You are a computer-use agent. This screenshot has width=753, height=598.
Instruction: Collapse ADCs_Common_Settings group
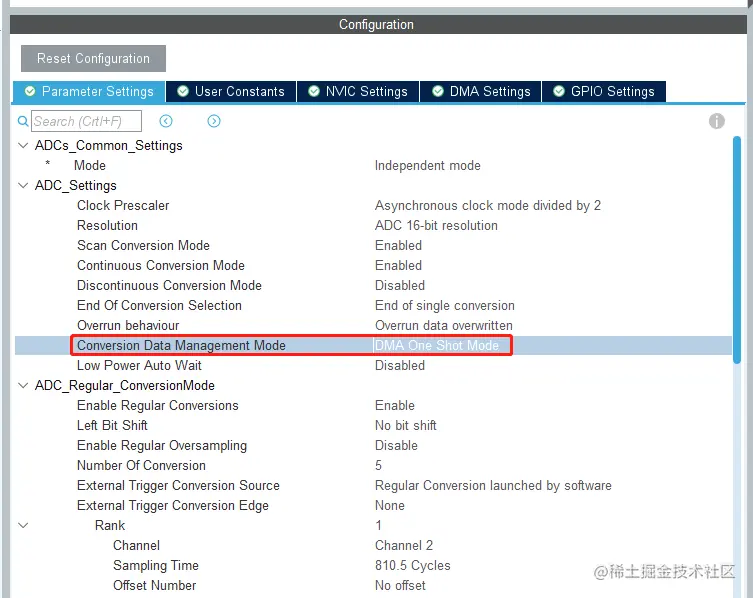[x=23, y=145]
